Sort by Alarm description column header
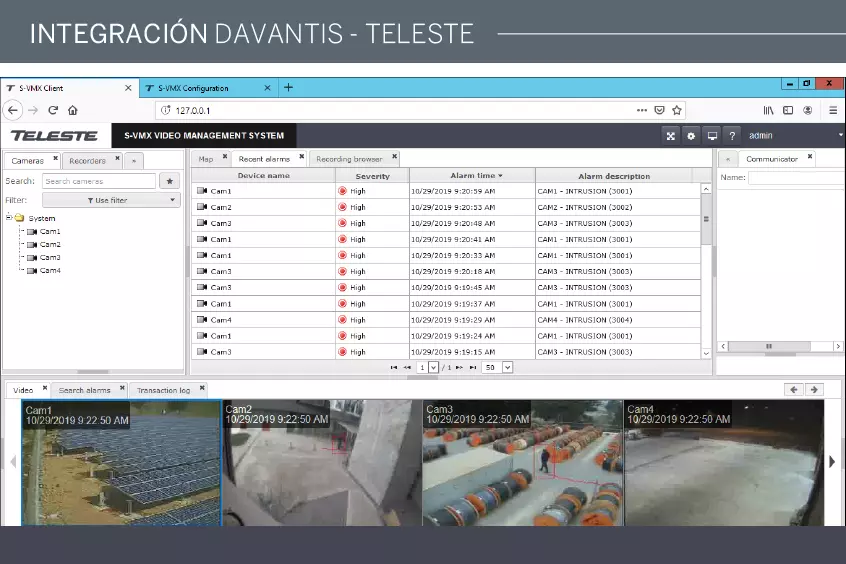 tap(614, 175)
